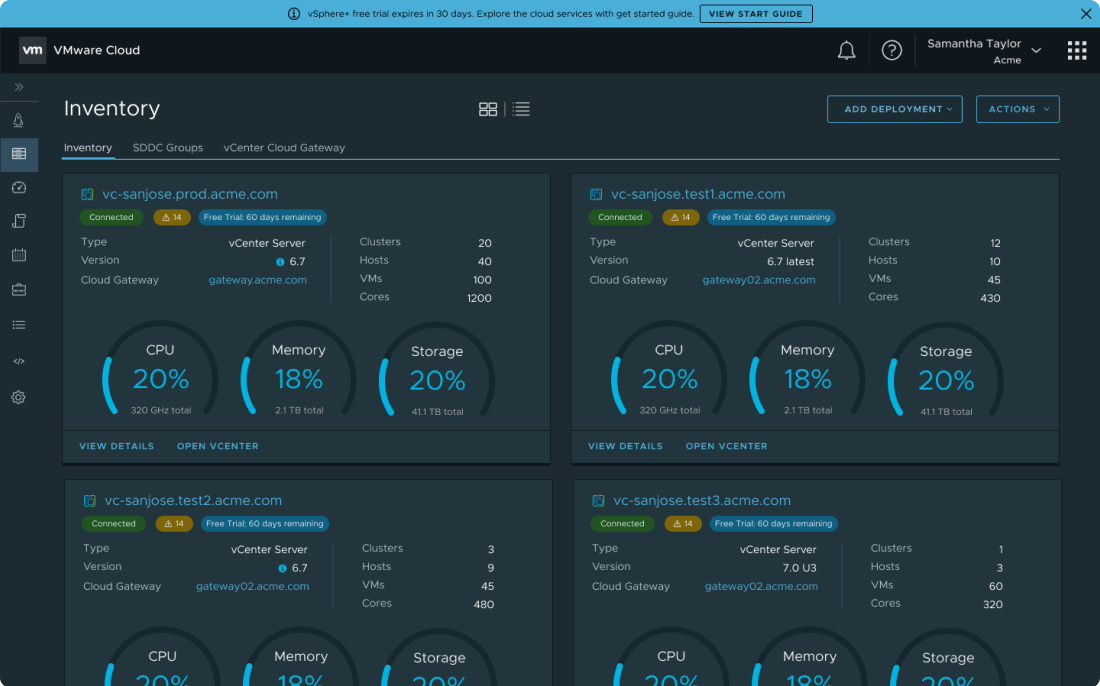The image size is (1100, 686).
Task: Click Open vCenter on prod card
Action: coord(217,446)
